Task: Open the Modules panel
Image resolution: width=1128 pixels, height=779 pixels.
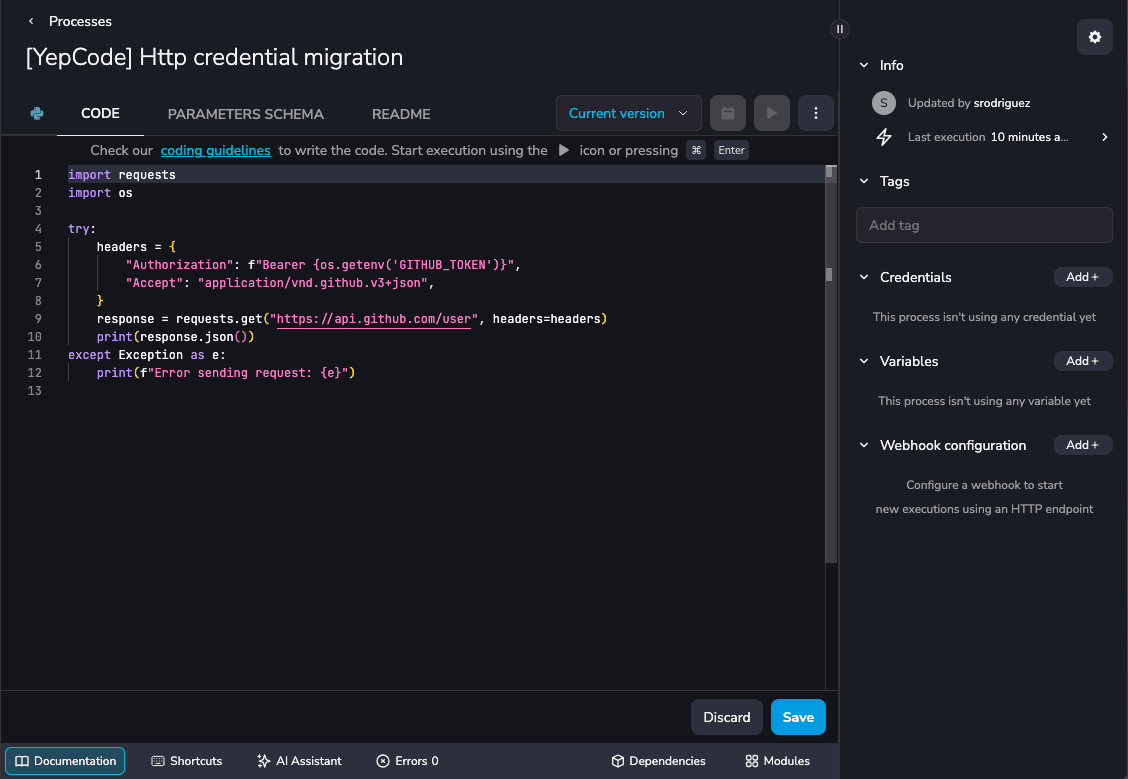Action: [777, 761]
